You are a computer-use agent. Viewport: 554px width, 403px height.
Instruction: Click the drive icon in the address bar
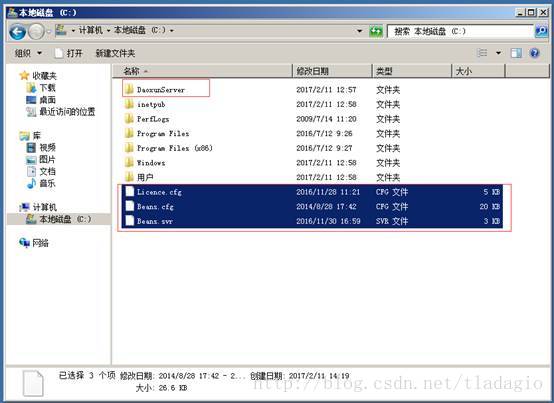[60, 30]
